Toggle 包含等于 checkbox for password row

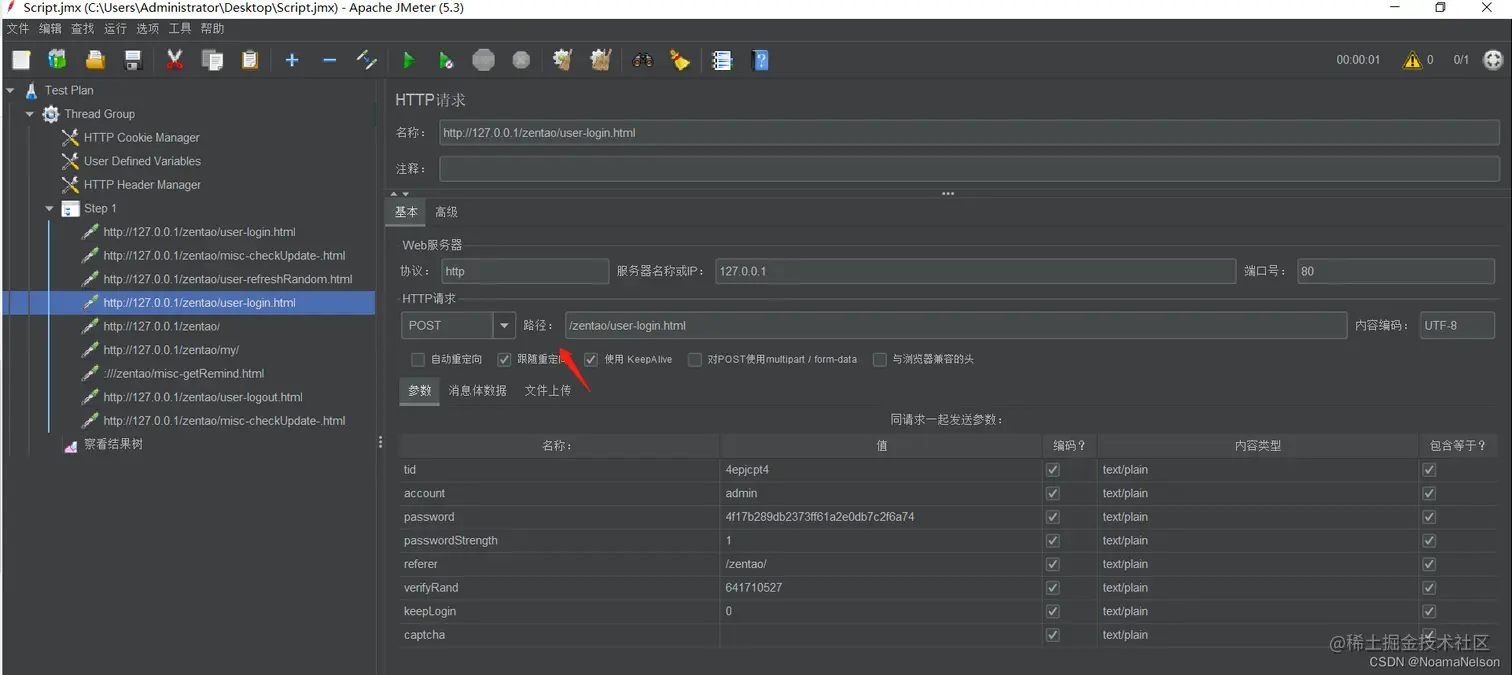click(1429, 517)
